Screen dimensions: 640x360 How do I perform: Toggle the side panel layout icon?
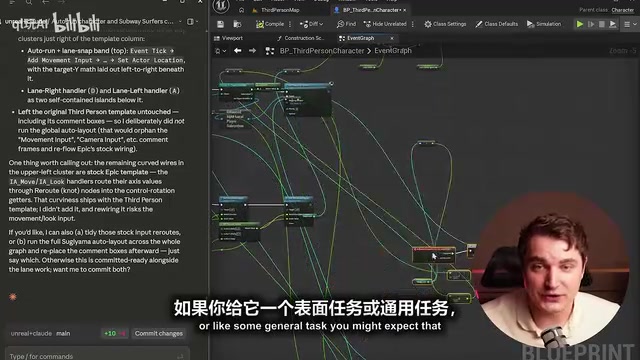(190, 22)
